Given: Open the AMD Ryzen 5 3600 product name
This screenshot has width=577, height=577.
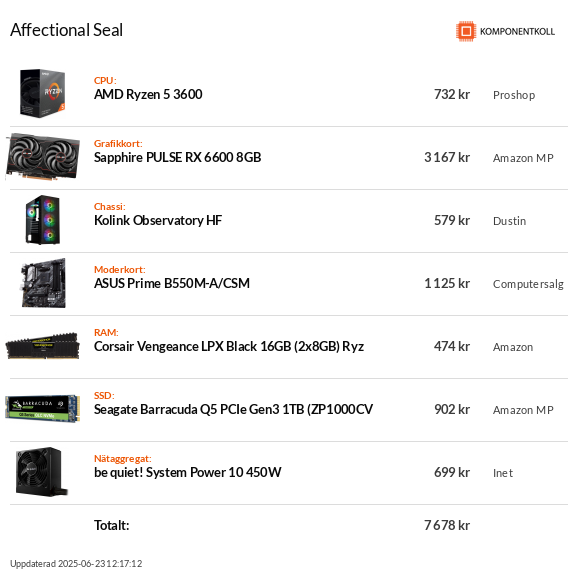Looking at the screenshot, I should click(148, 95).
